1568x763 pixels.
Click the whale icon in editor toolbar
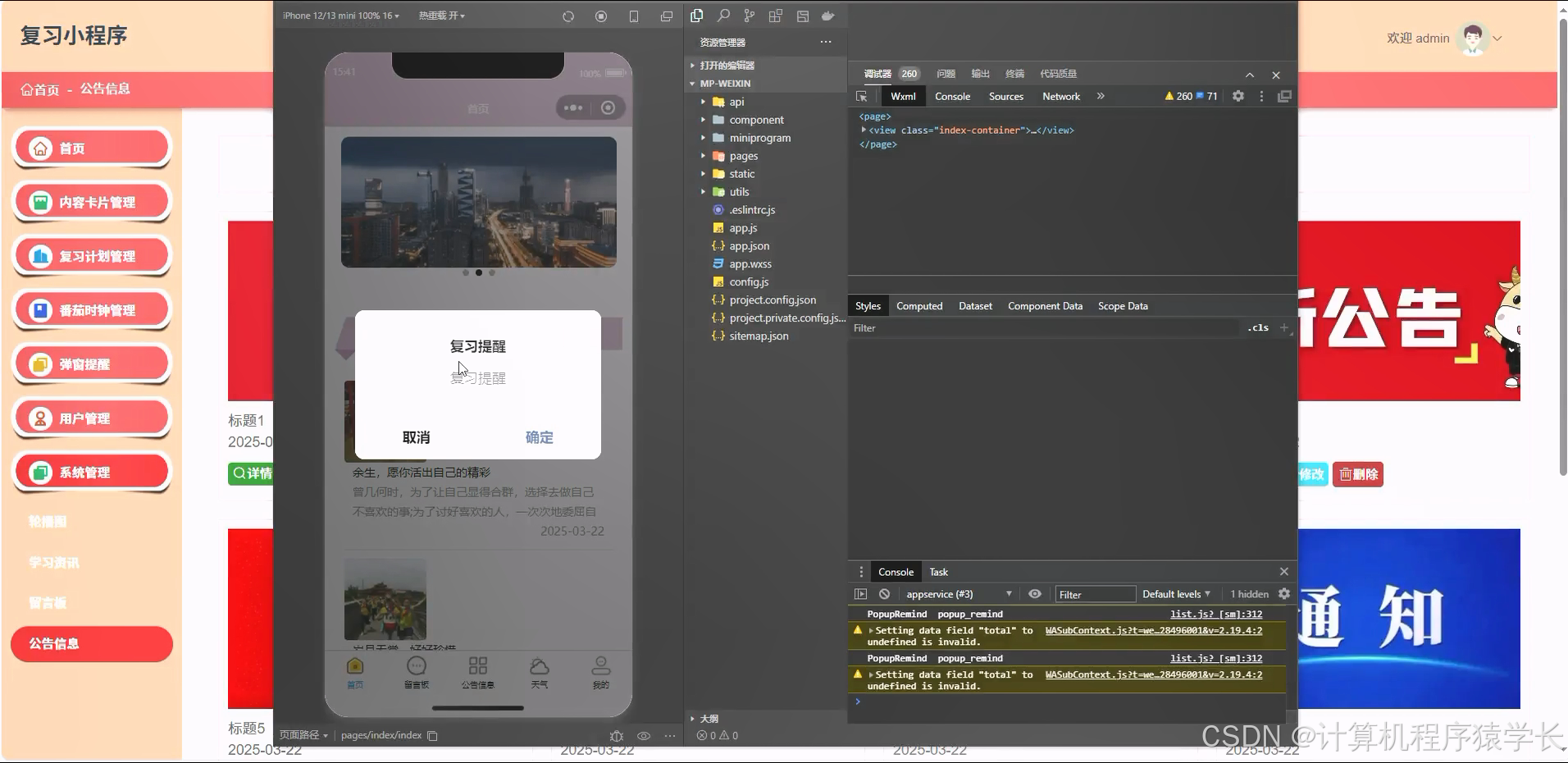coord(828,16)
